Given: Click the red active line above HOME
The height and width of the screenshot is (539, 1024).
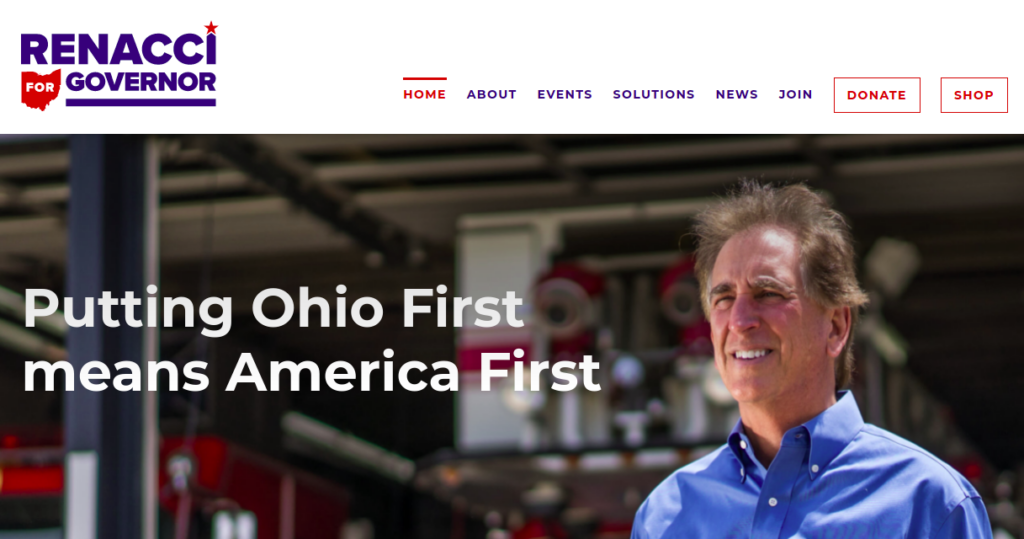Looking at the screenshot, I should point(424,78).
